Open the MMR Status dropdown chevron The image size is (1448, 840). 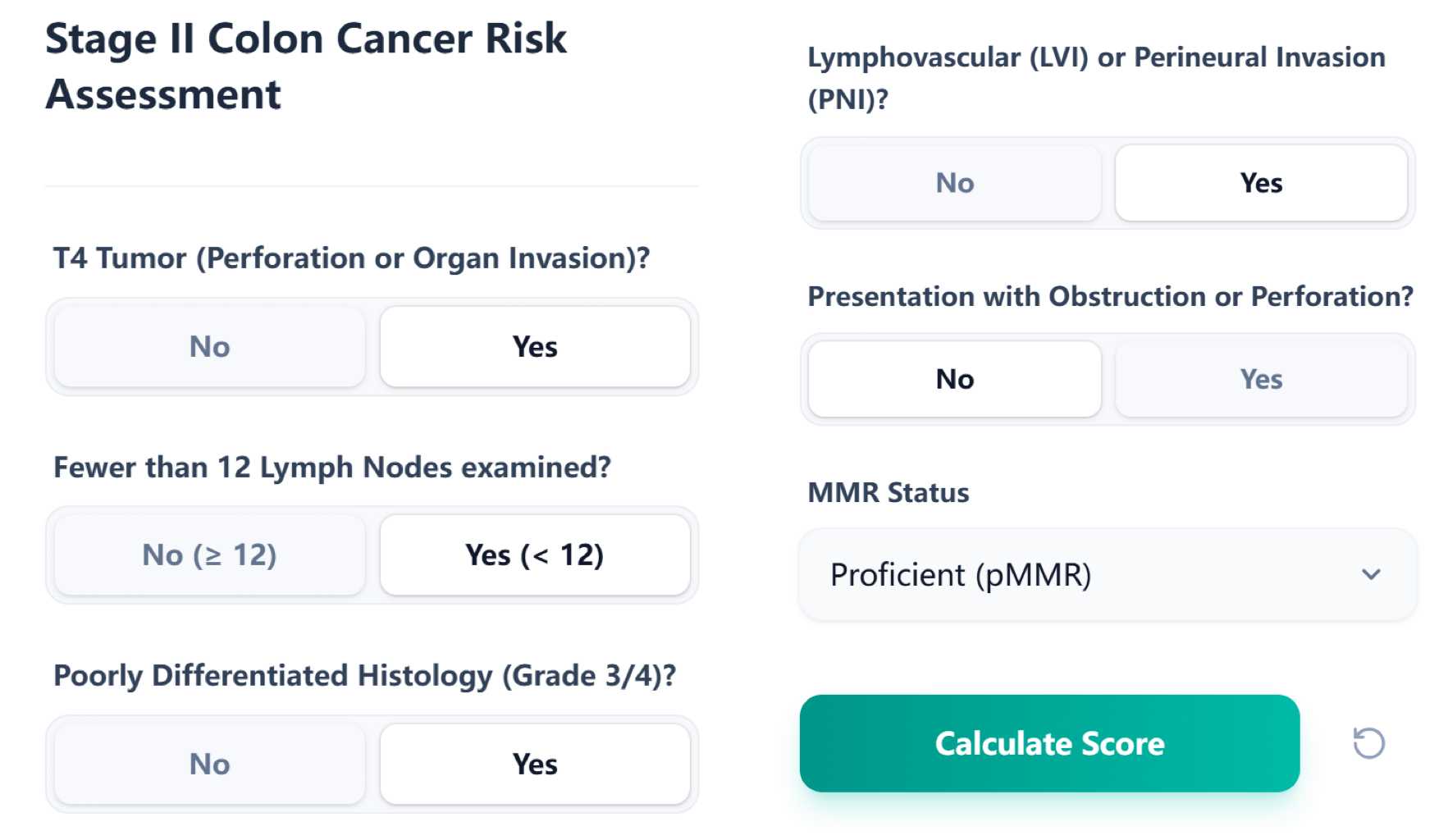click(1373, 575)
